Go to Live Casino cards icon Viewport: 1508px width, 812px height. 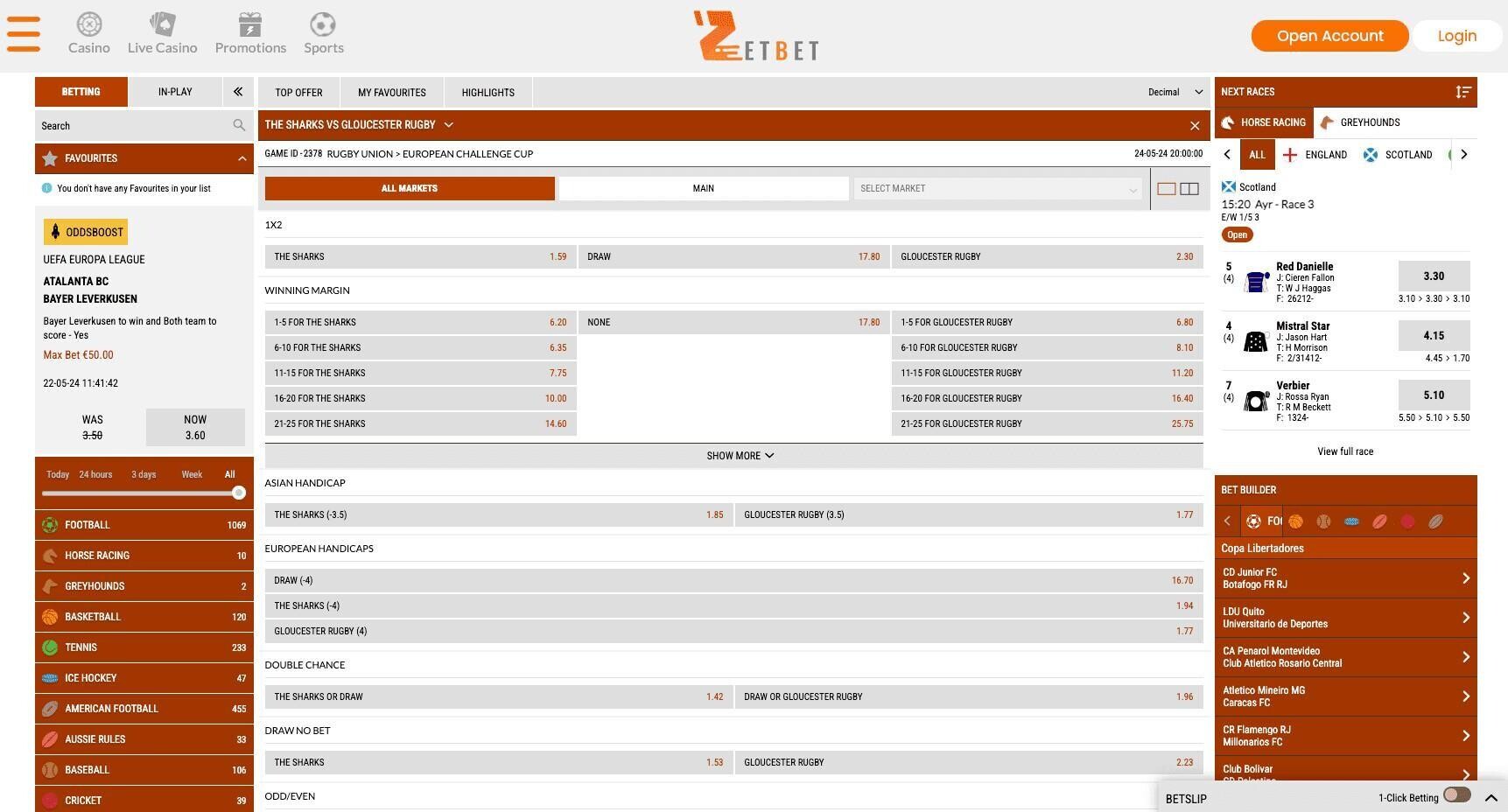(x=162, y=24)
